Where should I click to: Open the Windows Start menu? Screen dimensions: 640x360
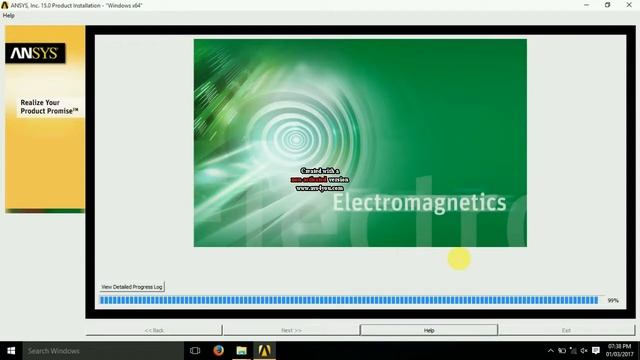coord(11,351)
